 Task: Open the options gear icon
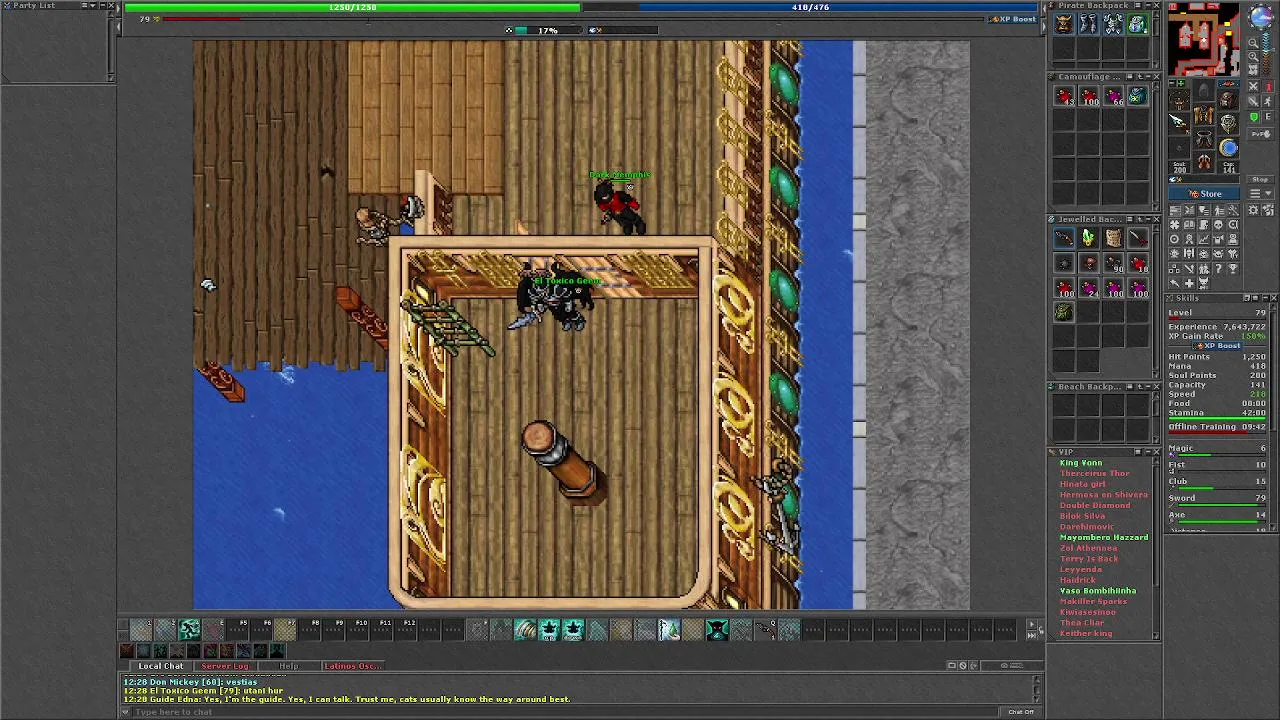point(1254,210)
